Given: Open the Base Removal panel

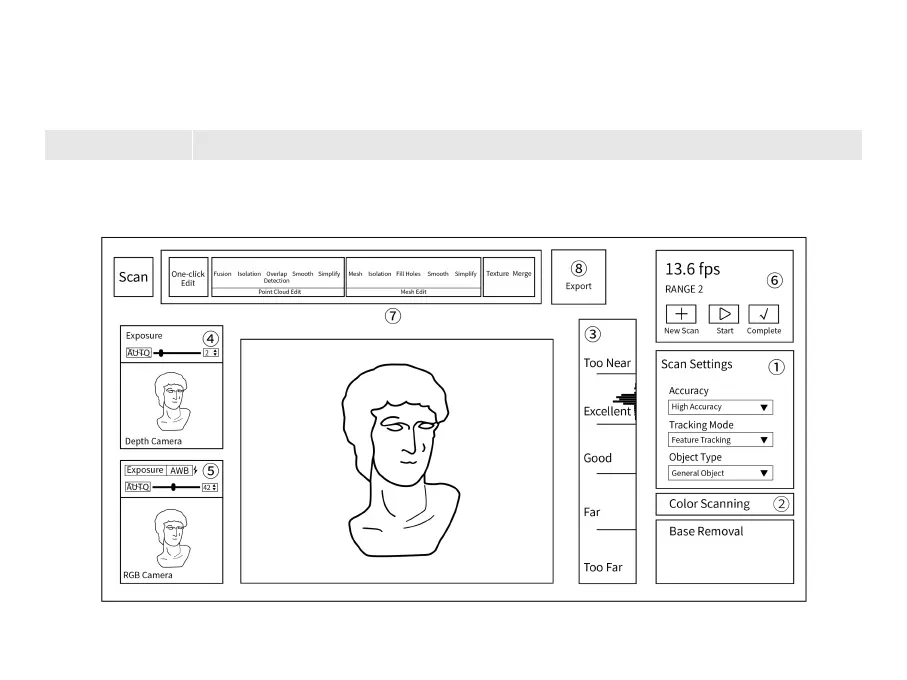Looking at the screenshot, I should coord(725,552).
